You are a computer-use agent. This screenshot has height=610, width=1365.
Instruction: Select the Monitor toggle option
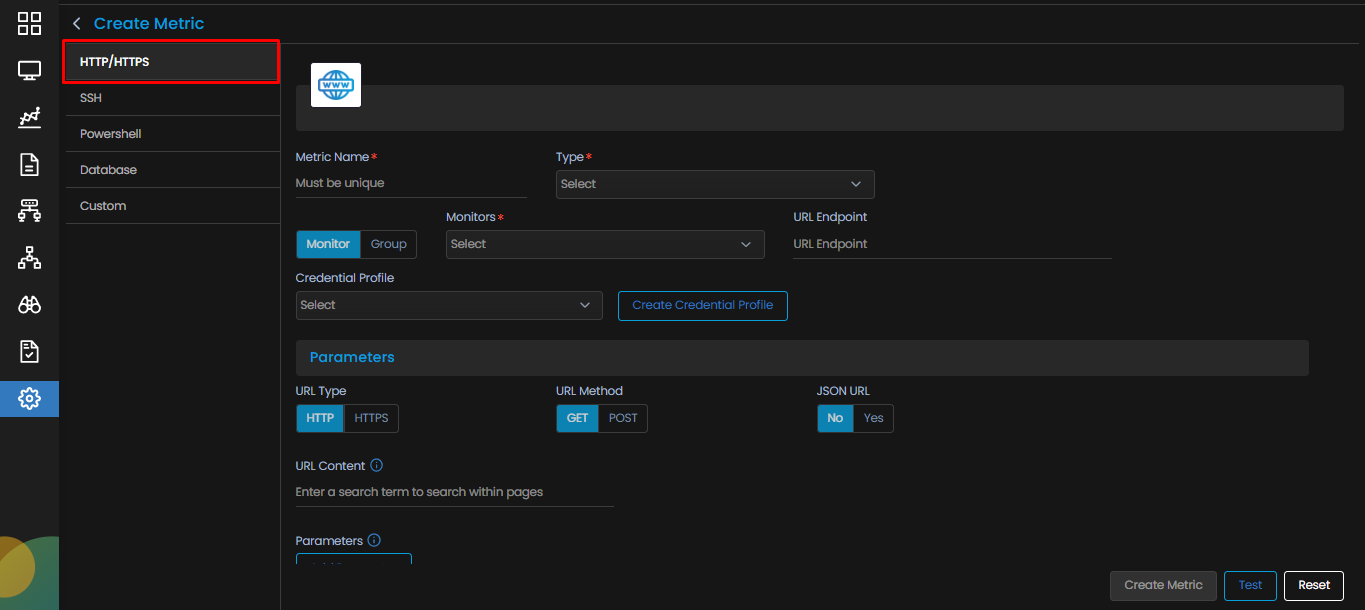[328, 244]
